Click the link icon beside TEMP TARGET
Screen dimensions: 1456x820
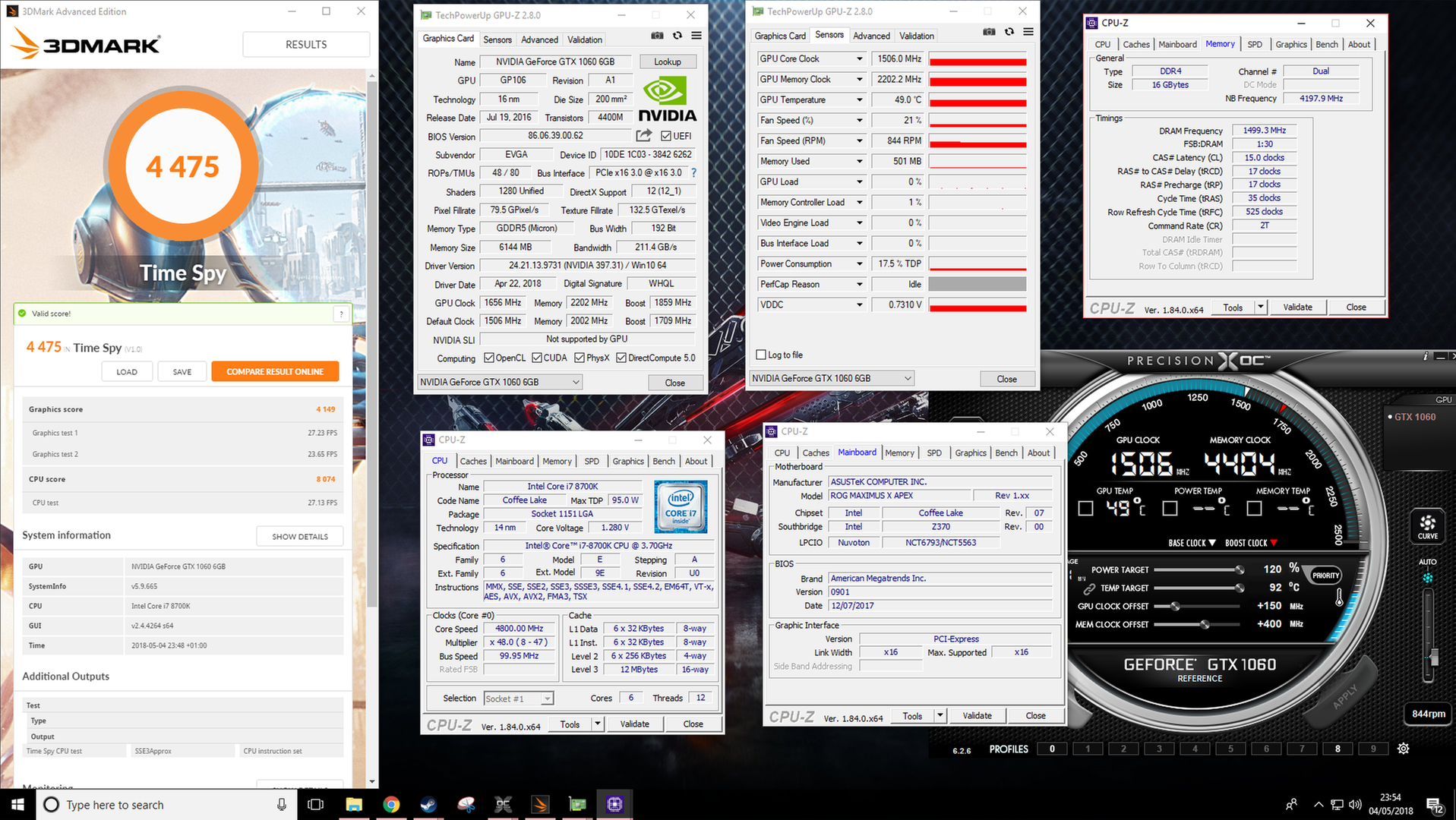(x=1089, y=588)
